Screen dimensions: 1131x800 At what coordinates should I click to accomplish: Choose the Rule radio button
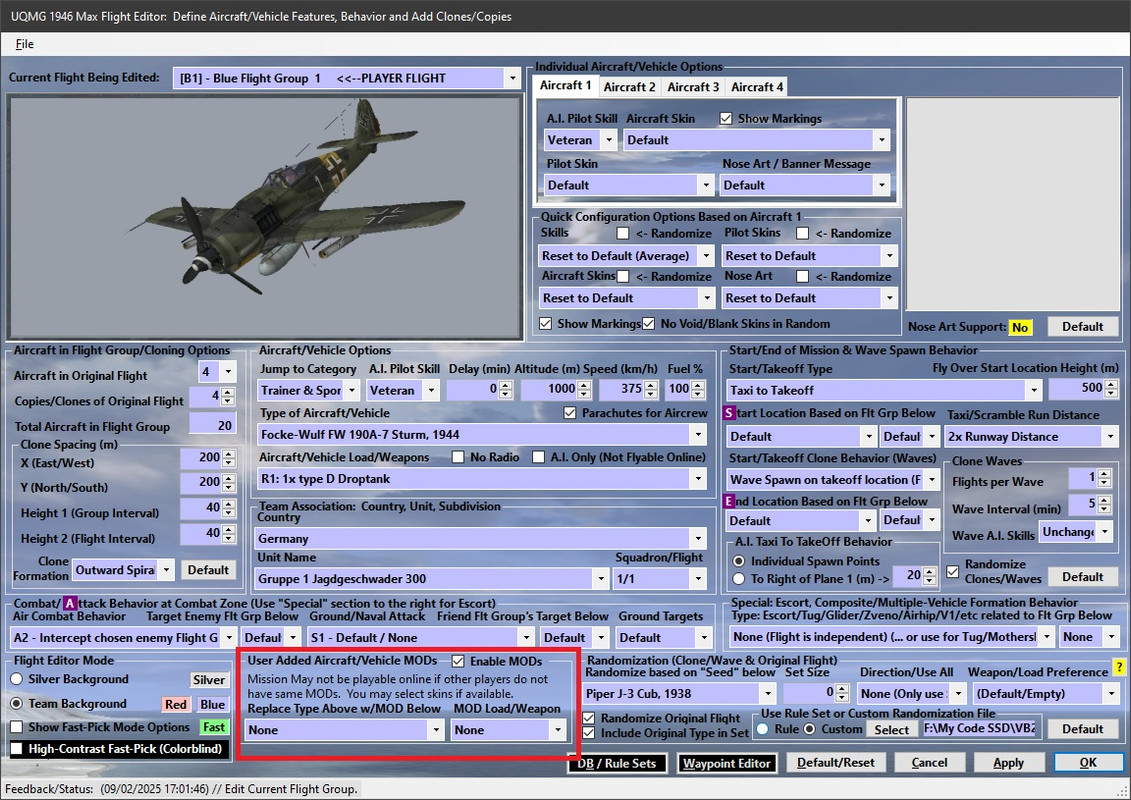point(762,729)
